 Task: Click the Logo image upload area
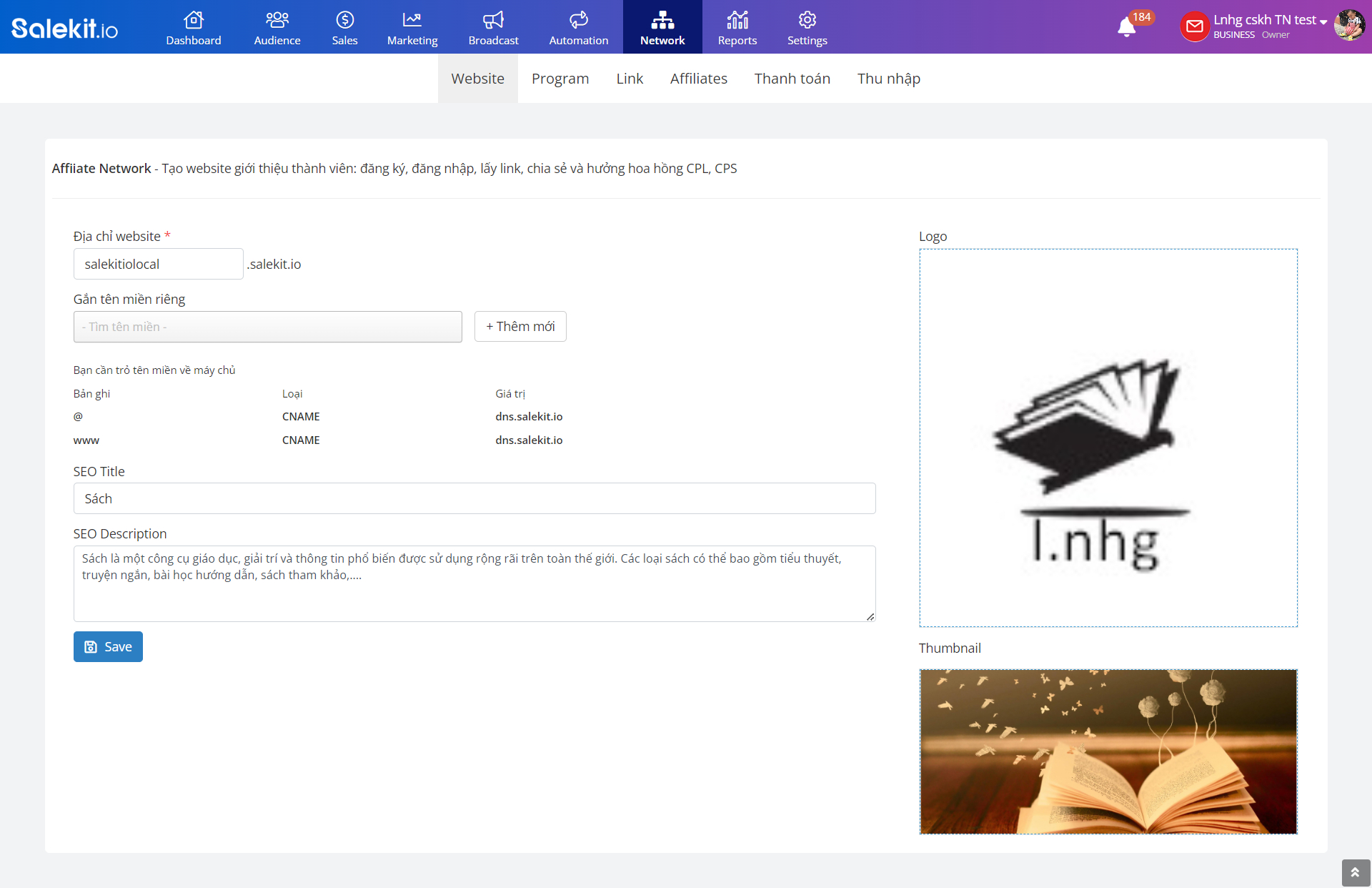click(1108, 438)
